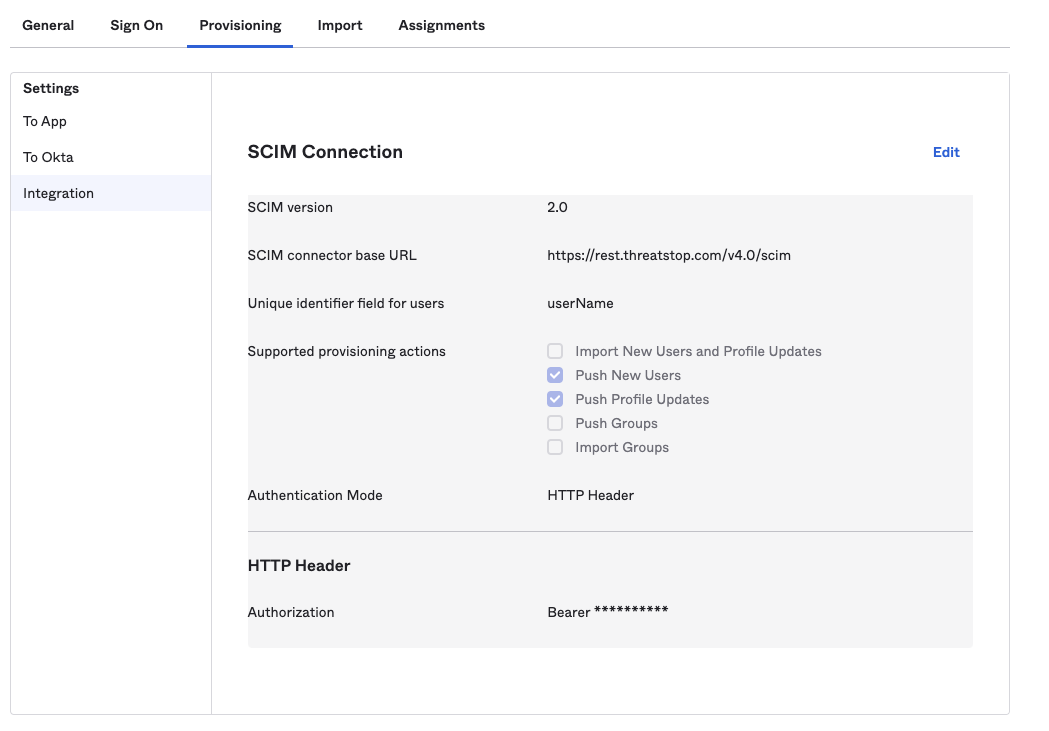The image size is (1049, 731).
Task: Toggle the Push New Users checkbox
Action: point(555,375)
